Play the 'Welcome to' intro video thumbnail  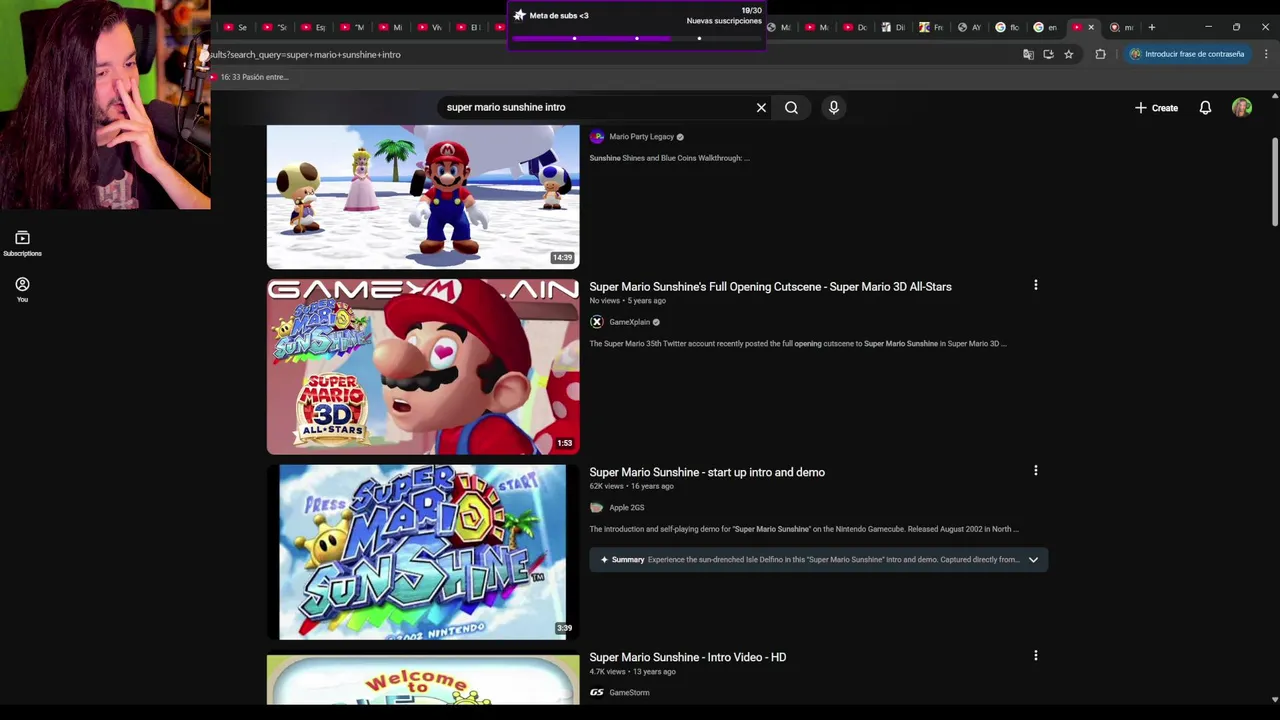(x=423, y=680)
